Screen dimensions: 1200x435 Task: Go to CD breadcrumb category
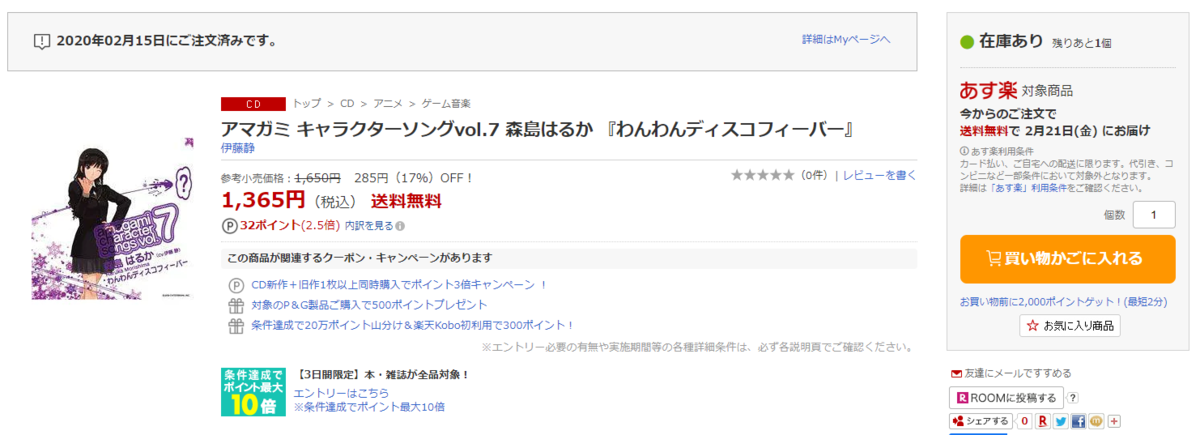tap(347, 103)
